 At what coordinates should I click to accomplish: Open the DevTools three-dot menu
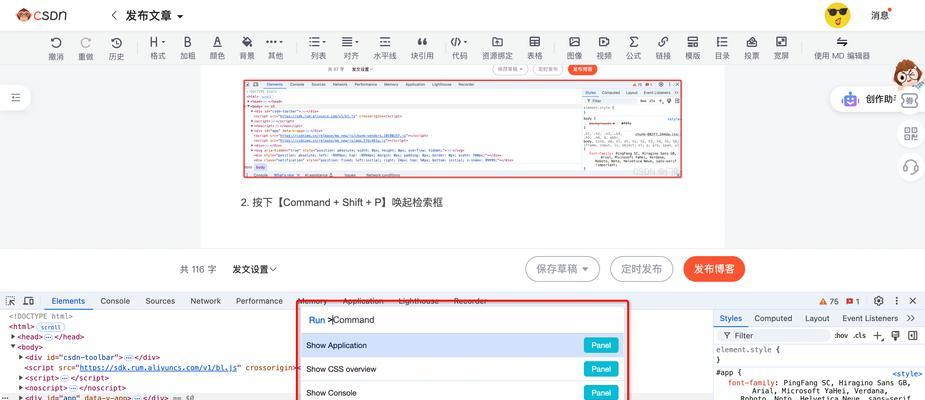tap(897, 301)
